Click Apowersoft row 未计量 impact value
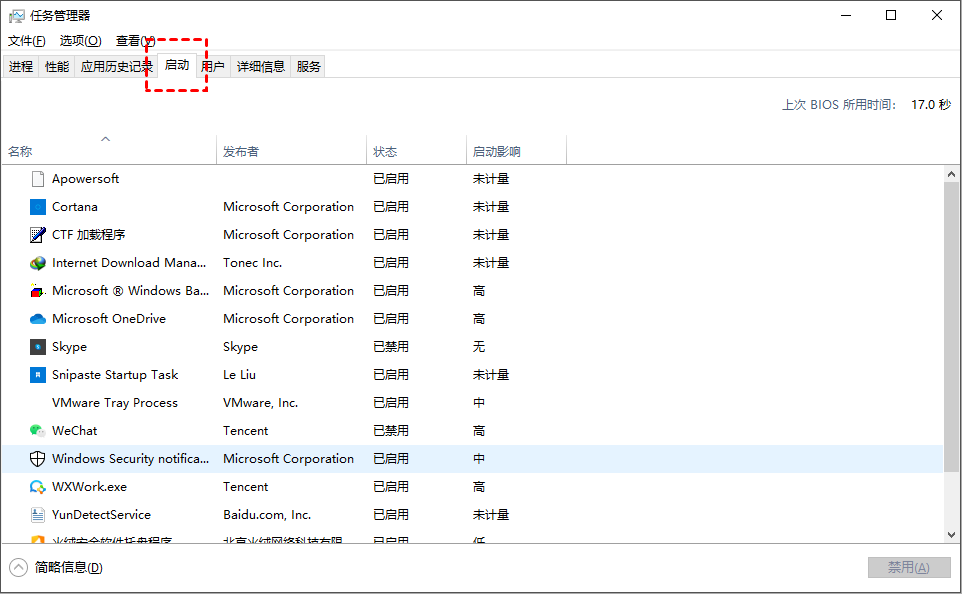Viewport: 962px width, 594px height. (x=491, y=179)
